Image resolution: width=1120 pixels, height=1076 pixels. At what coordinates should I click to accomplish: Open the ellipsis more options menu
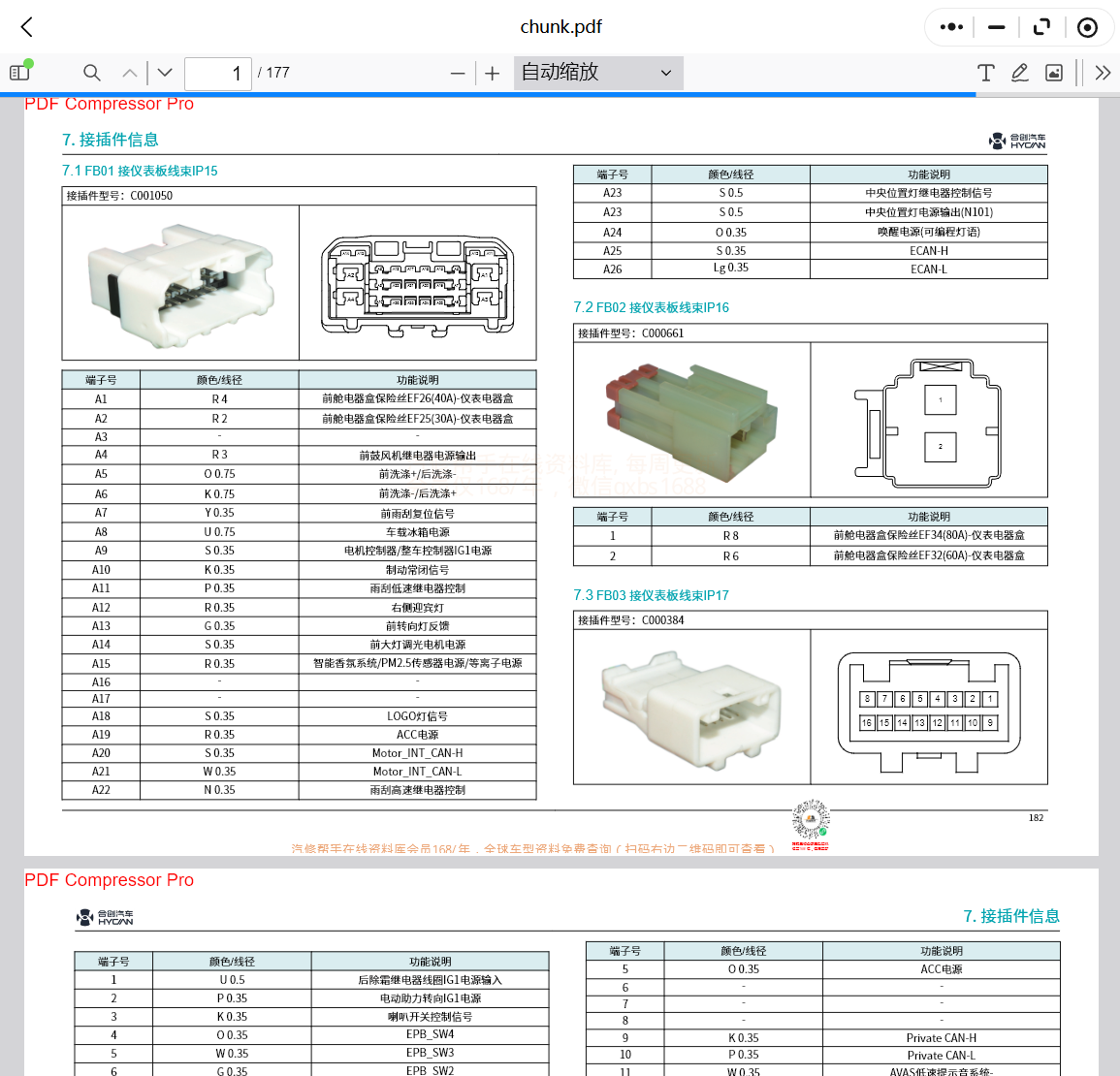(950, 27)
